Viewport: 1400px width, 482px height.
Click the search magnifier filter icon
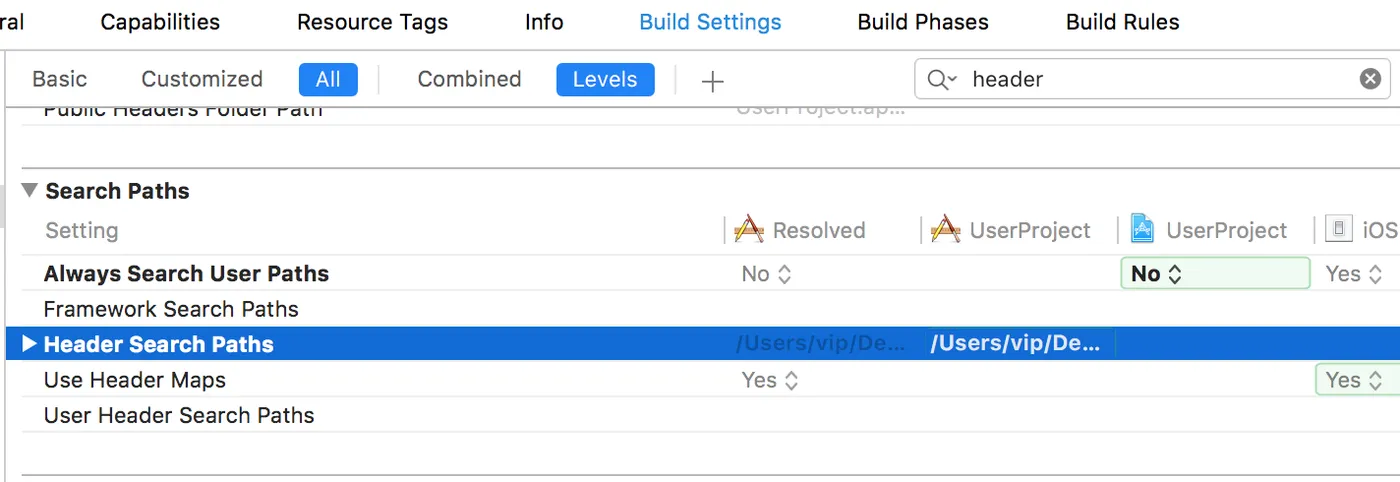coord(941,79)
